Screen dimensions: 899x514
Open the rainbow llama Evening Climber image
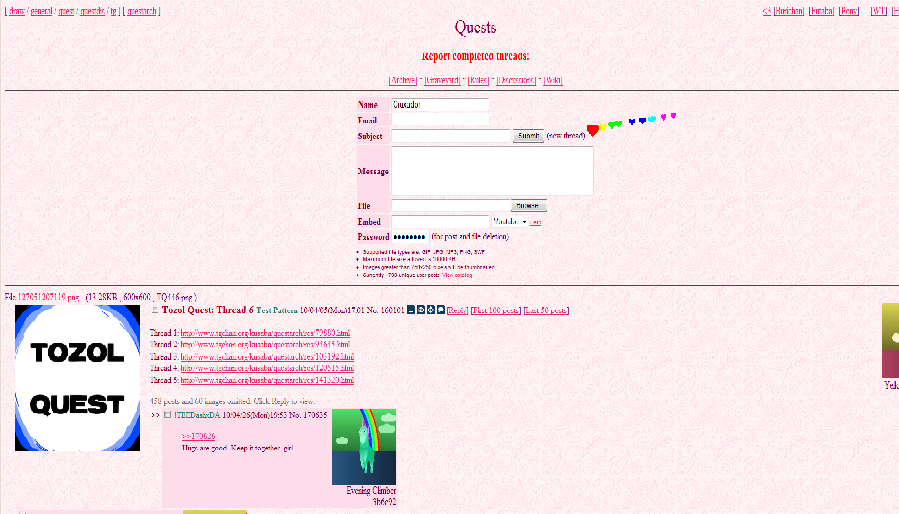364,446
